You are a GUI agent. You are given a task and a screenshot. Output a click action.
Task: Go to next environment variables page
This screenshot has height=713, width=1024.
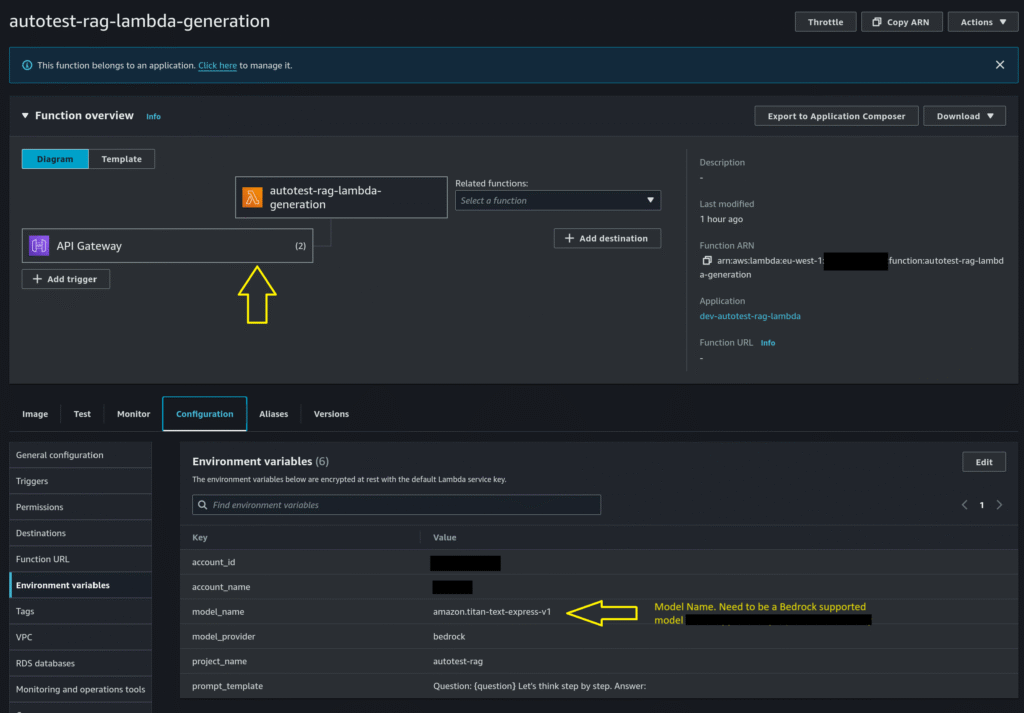pyautogui.click(x=999, y=505)
